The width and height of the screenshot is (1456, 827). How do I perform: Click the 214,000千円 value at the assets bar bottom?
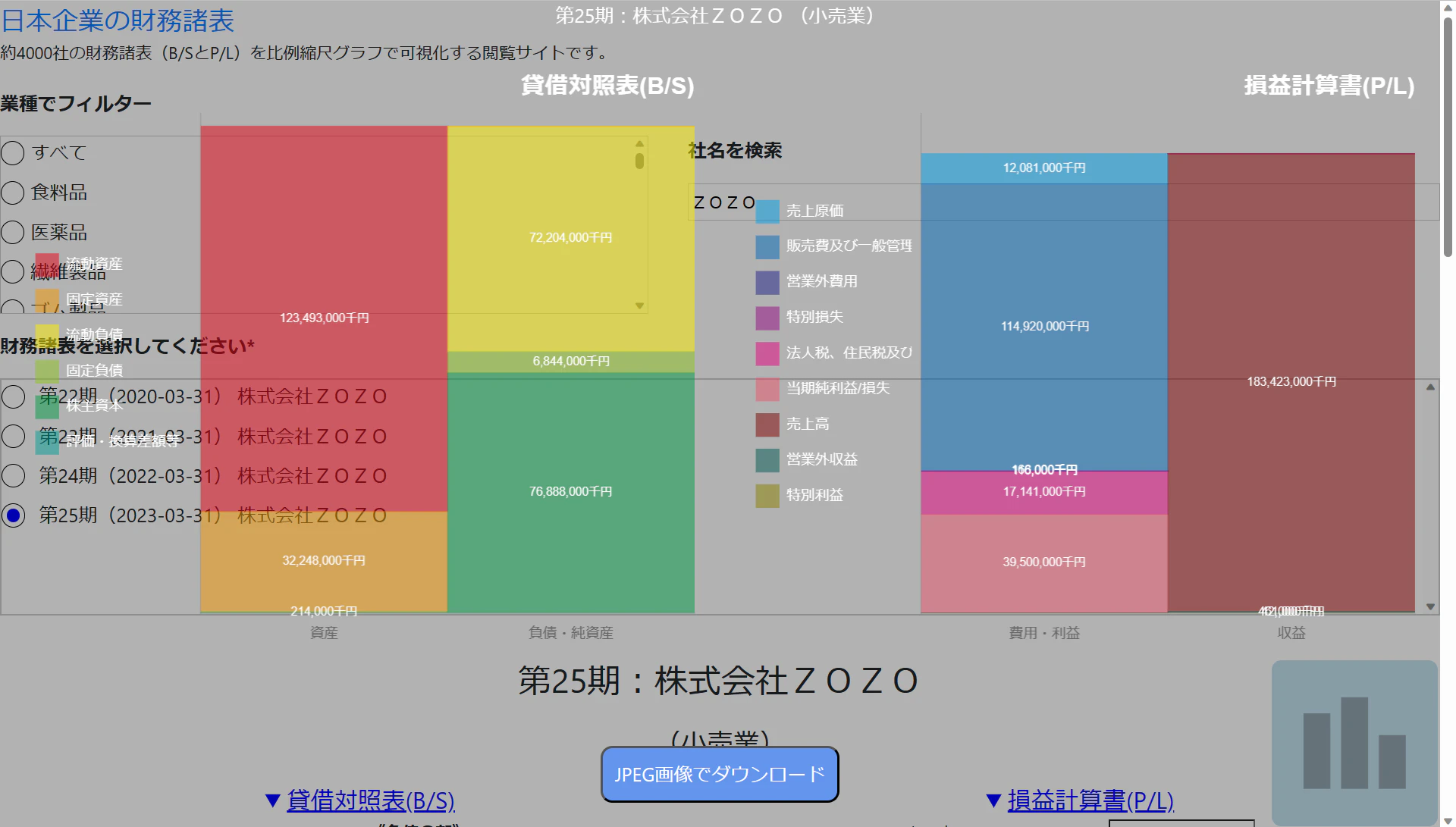tap(324, 611)
